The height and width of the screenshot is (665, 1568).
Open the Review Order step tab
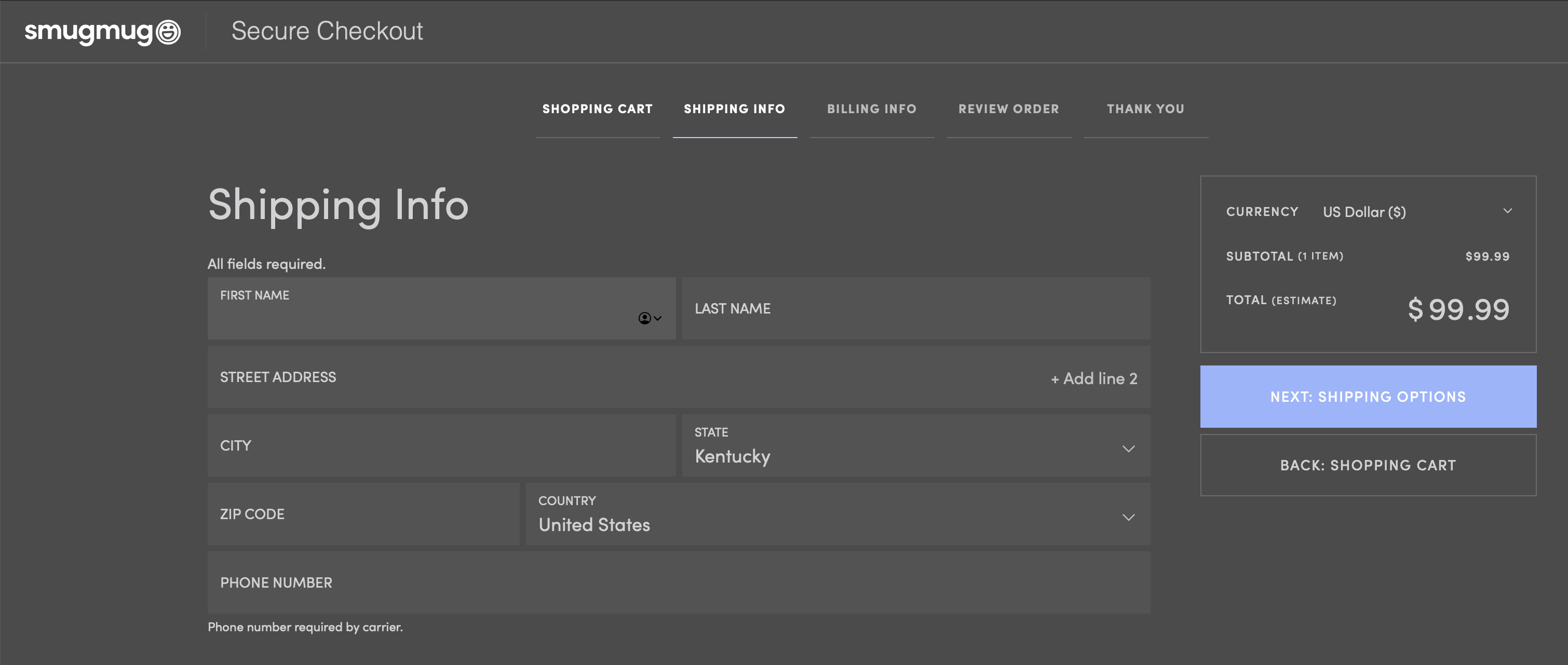tap(1009, 109)
